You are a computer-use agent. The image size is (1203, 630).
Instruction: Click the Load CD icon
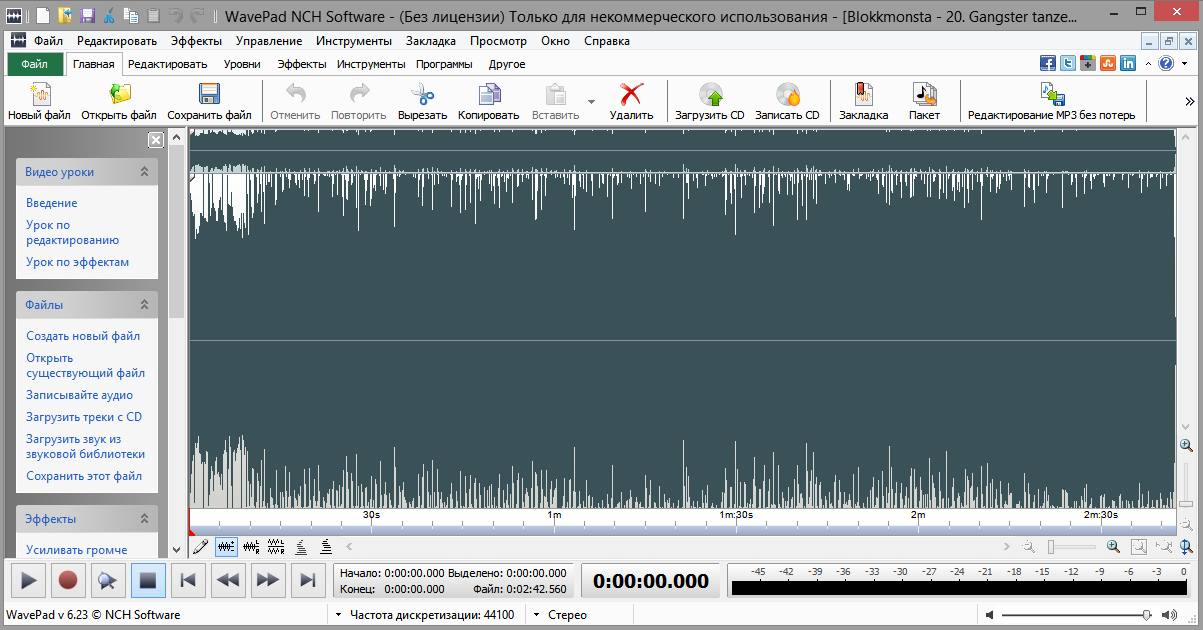[710, 95]
